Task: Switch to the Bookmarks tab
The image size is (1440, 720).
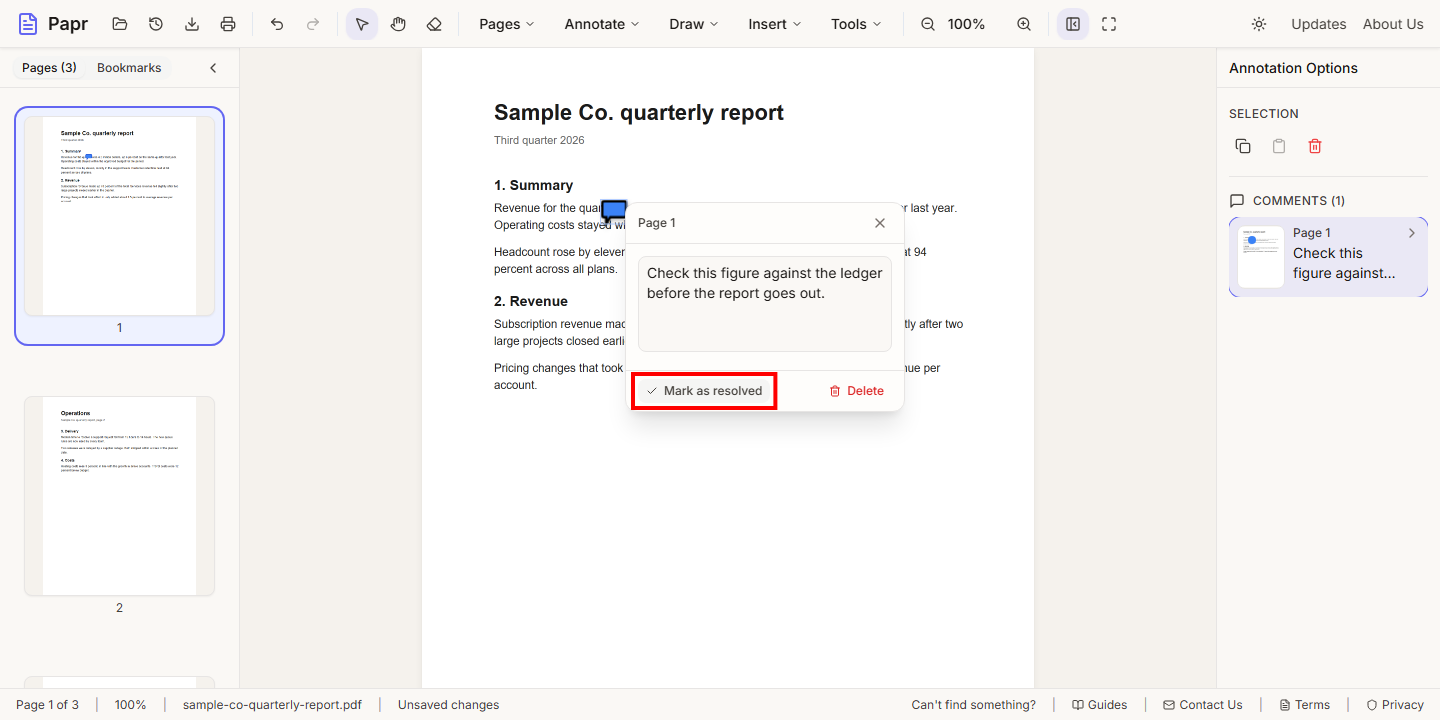Action: (129, 68)
